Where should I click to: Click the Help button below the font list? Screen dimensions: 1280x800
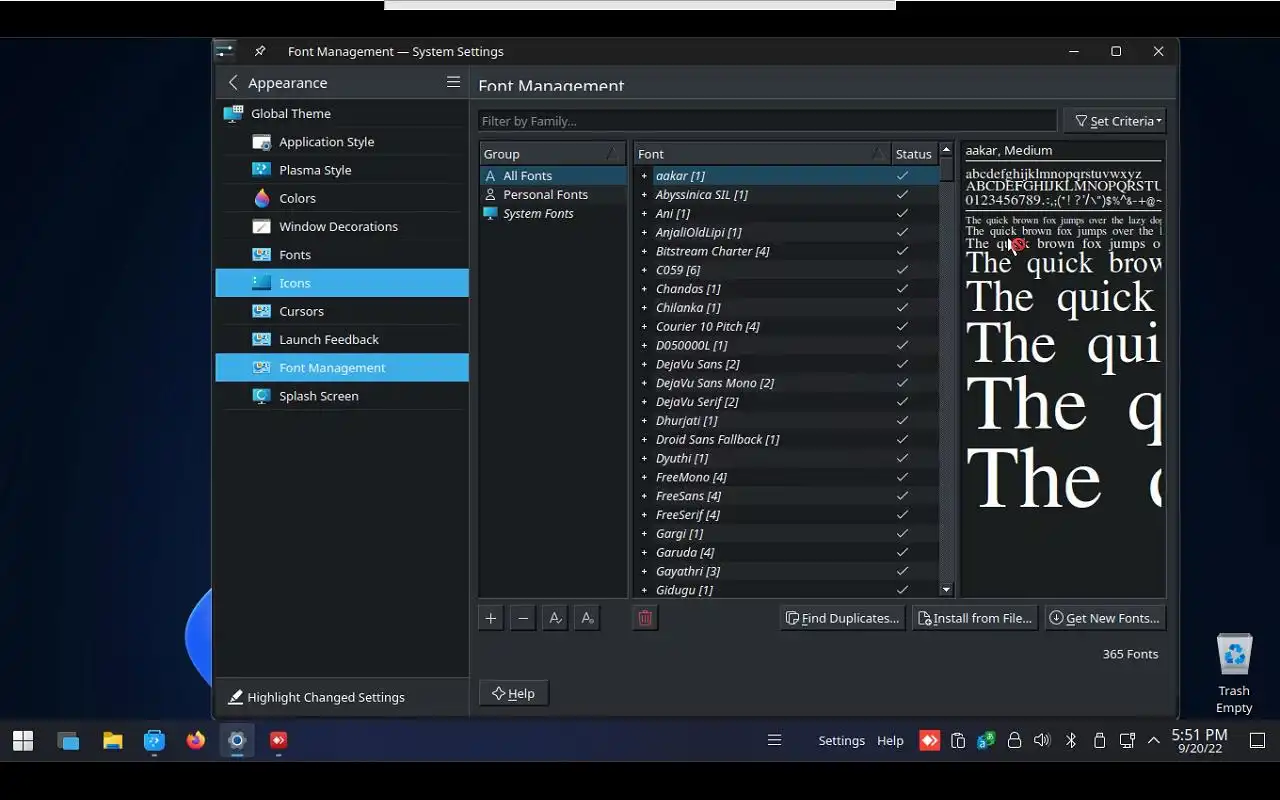[x=514, y=693]
